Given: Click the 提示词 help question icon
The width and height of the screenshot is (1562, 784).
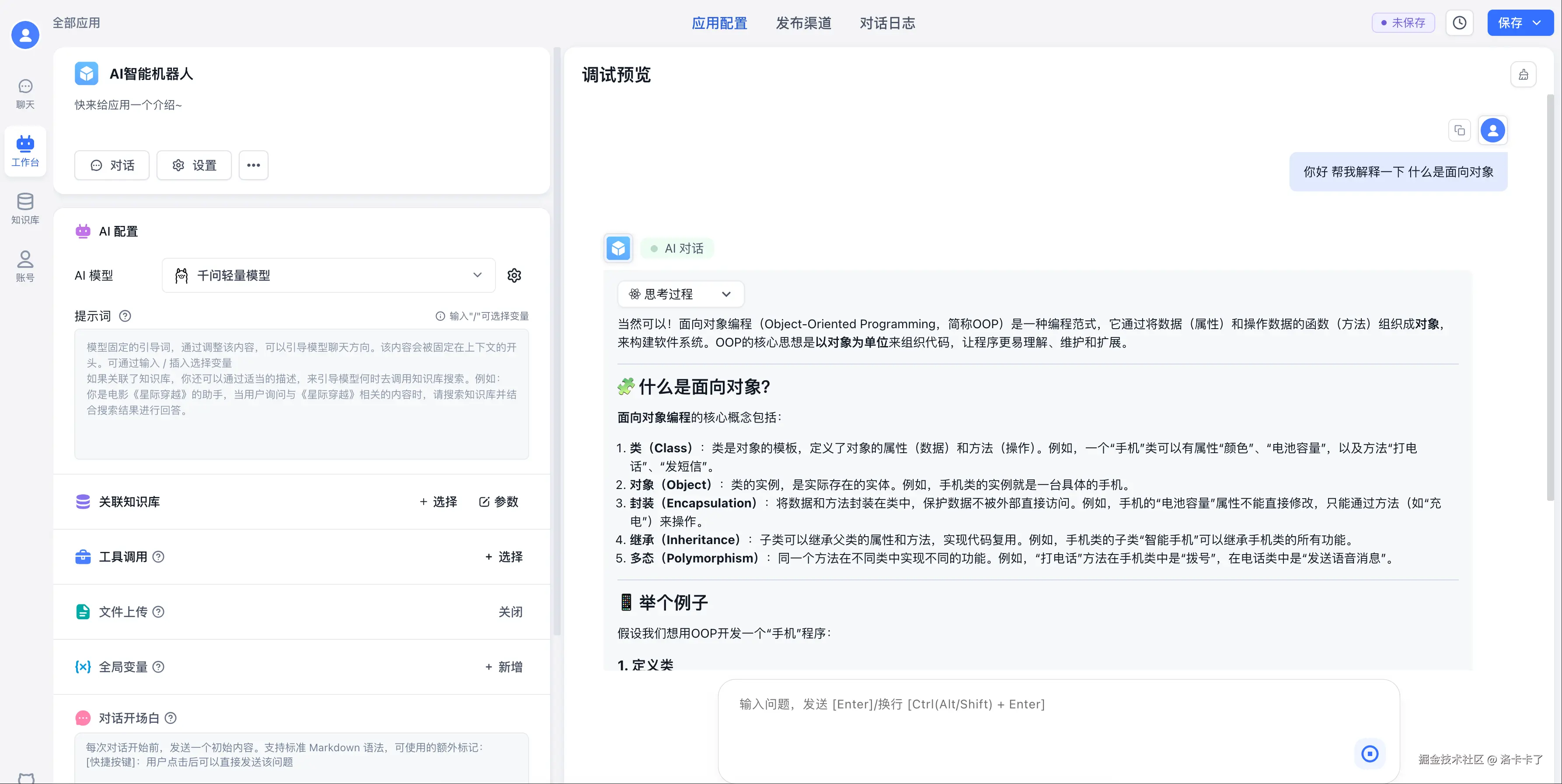Looking at the screenshot, I should (x=125, y=316).
